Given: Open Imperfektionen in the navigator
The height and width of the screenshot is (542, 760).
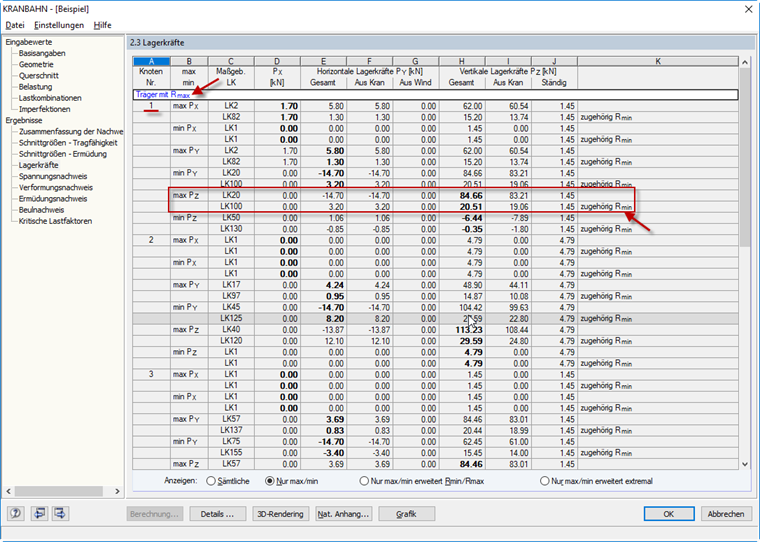Looking at the screenshot, I should pyautogui.click(x=45, y=109).
